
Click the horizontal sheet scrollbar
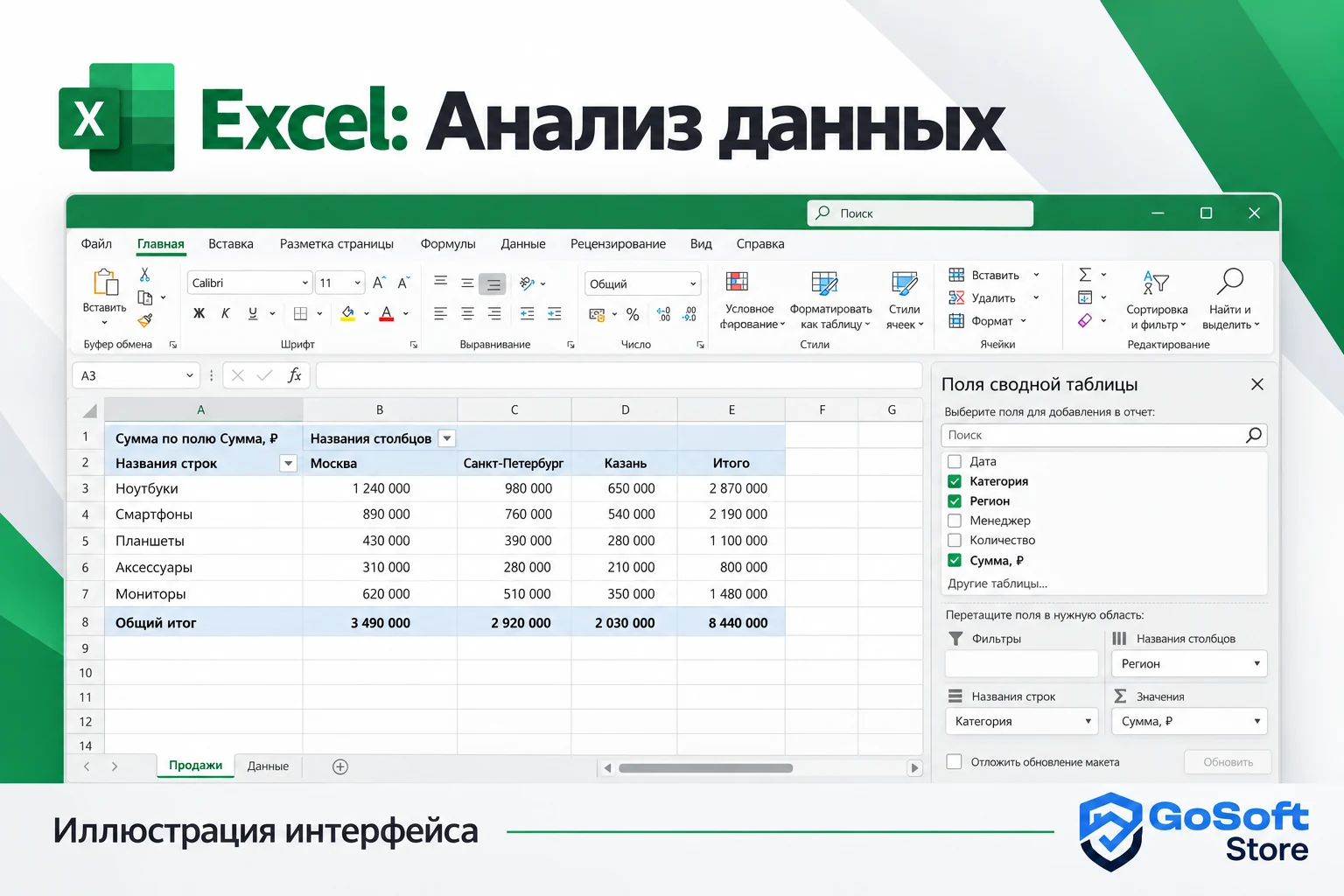point(705,768)
